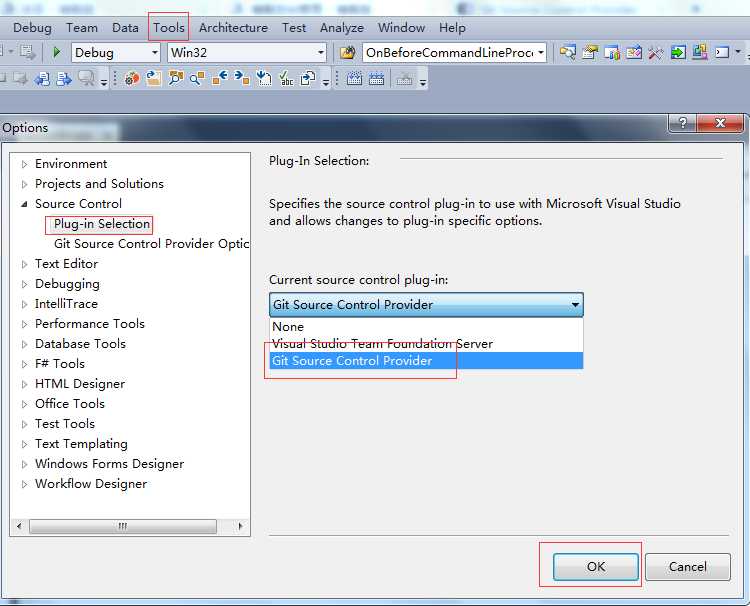The image size is (750, 606).
Task: Select the Workflow Designer tree item
Action: [x=91, y=484]
